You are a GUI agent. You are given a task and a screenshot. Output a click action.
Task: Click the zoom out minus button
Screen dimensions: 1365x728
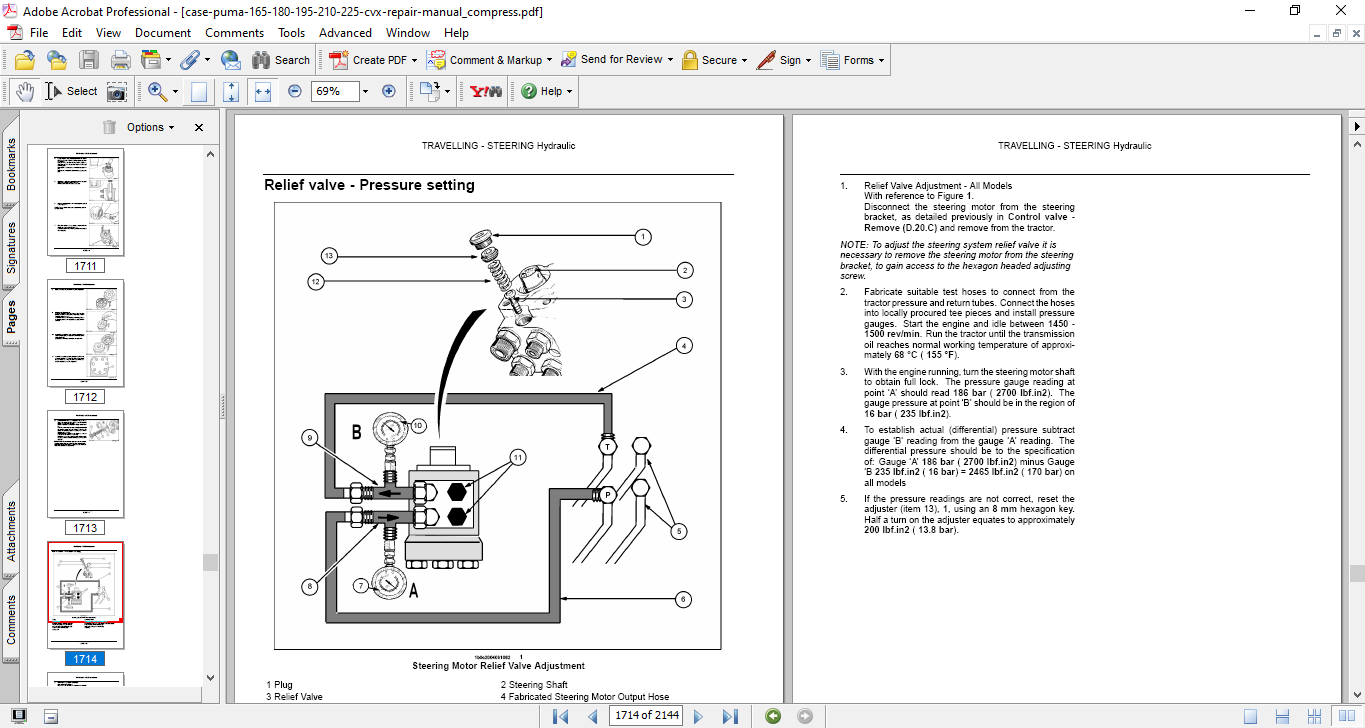tap(294, 91)
